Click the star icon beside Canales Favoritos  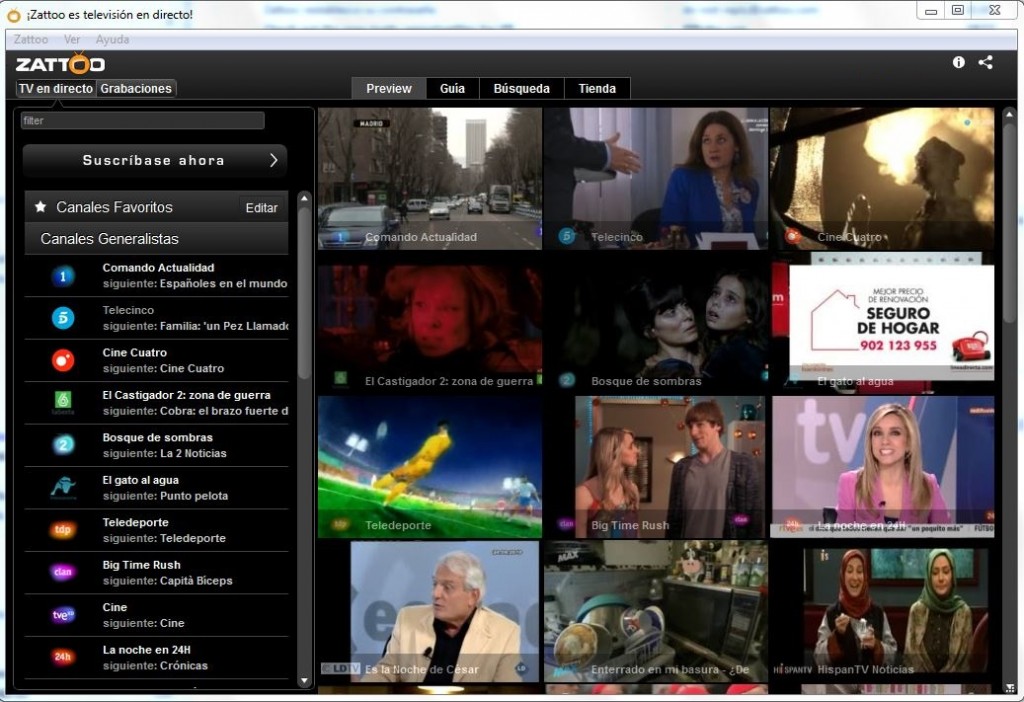click(x=41, y=207)
